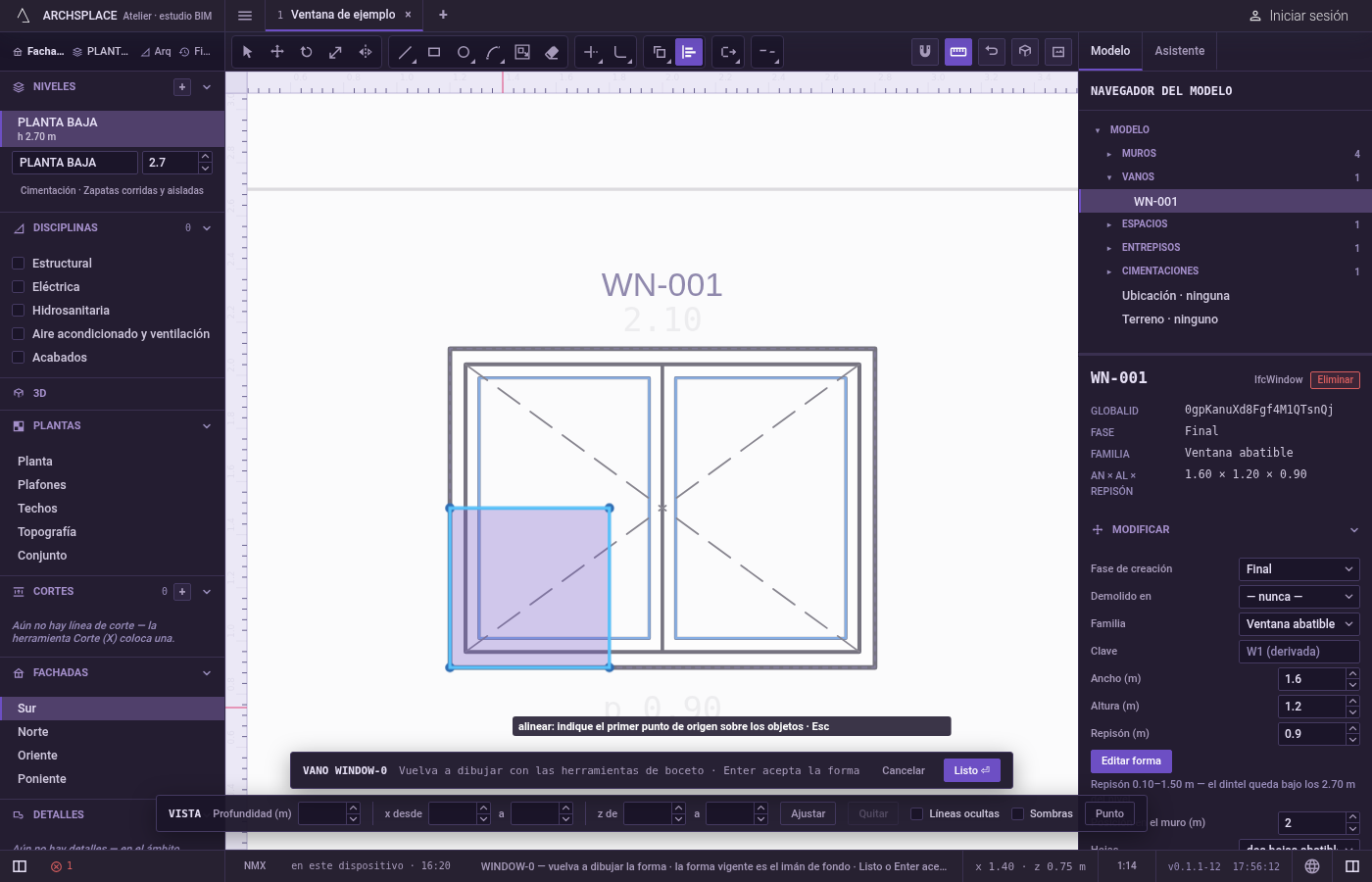Click the active align tool
The image size is (1372, 882).
pyautogui.click(x=689, y=52)
